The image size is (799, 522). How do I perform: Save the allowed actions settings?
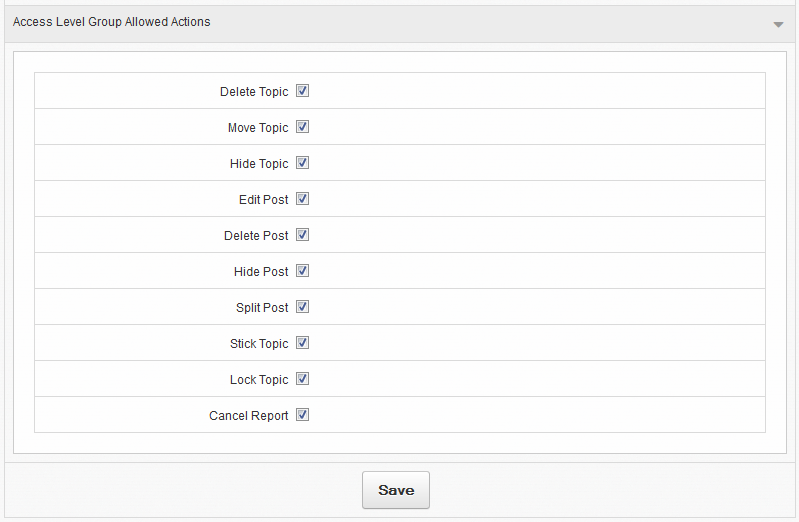[x=396, y=490]
